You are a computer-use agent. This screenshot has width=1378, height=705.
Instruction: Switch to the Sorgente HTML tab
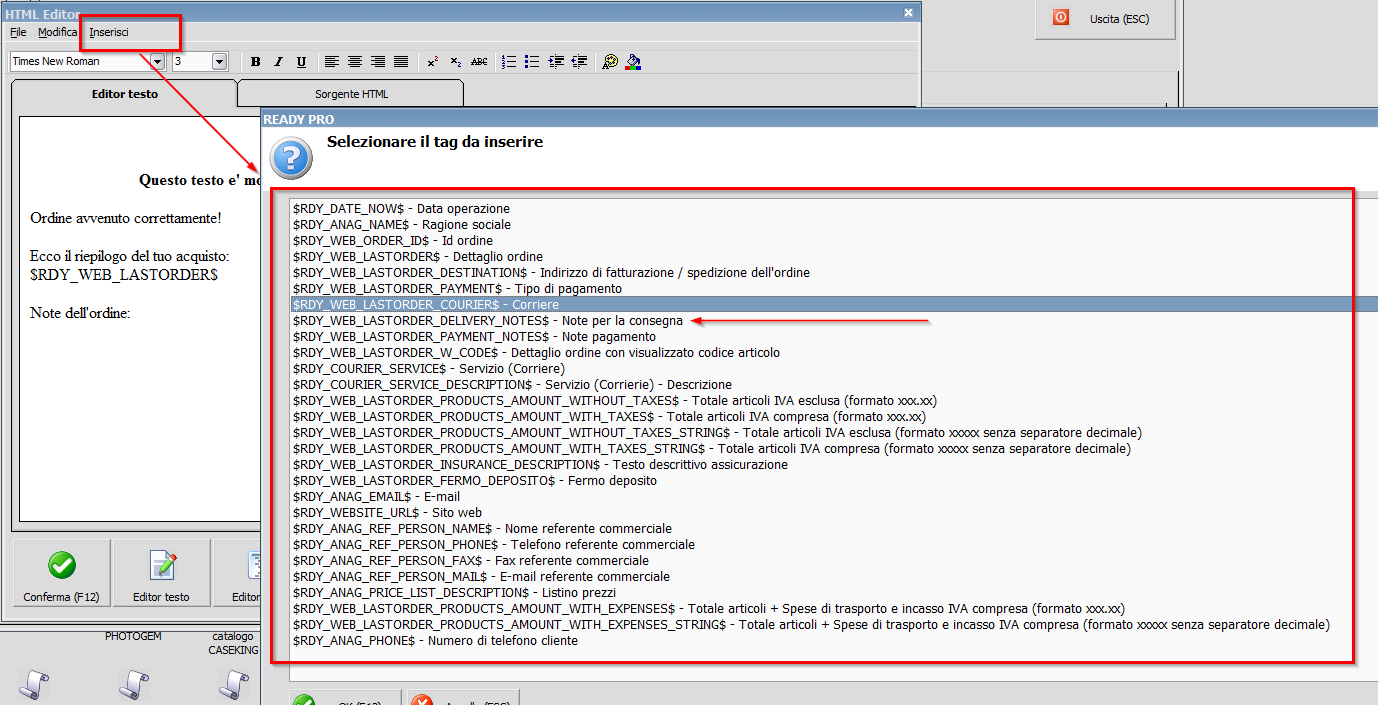pos(350,94)
